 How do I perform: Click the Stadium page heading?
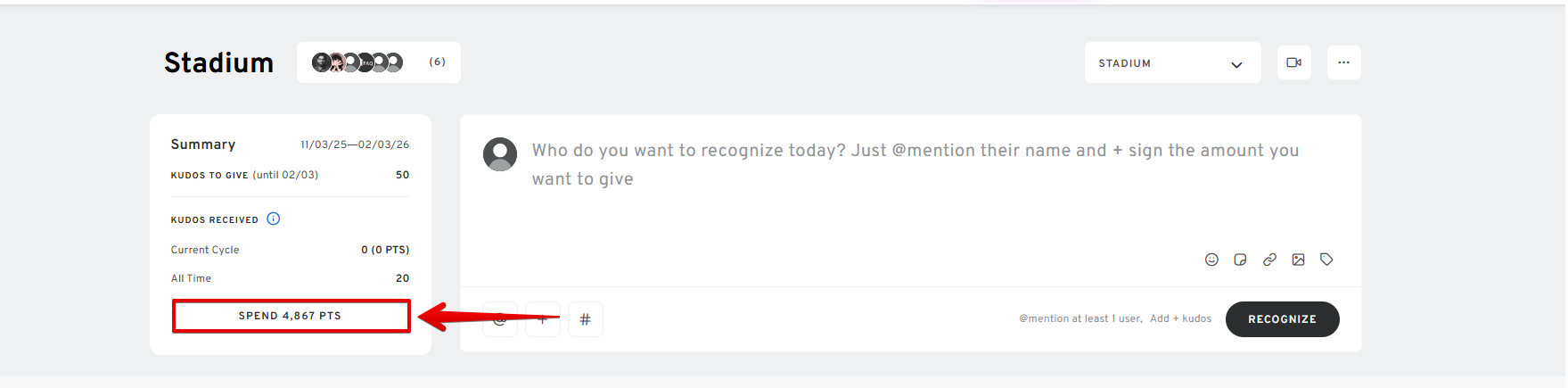point(218,62)
